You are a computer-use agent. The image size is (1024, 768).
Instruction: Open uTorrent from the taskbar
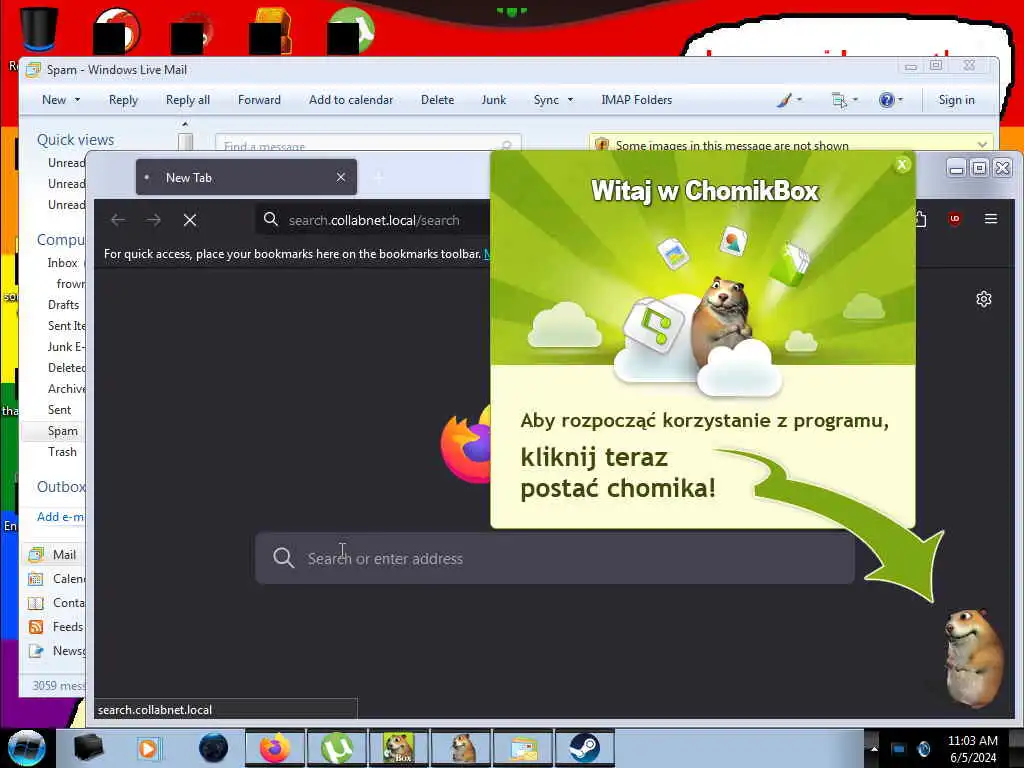337,748
